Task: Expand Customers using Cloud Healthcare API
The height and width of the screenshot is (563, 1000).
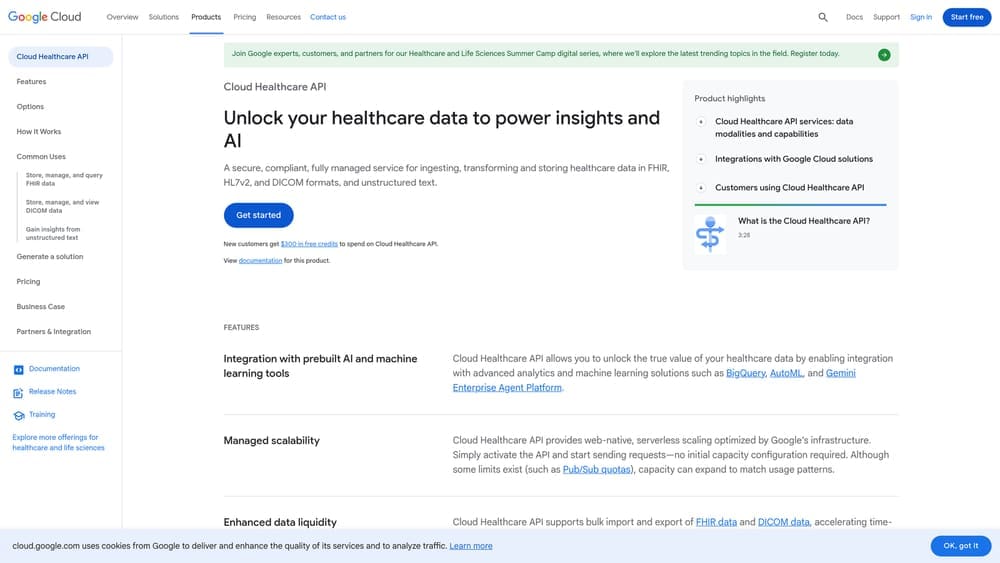Action: [701, 188]
